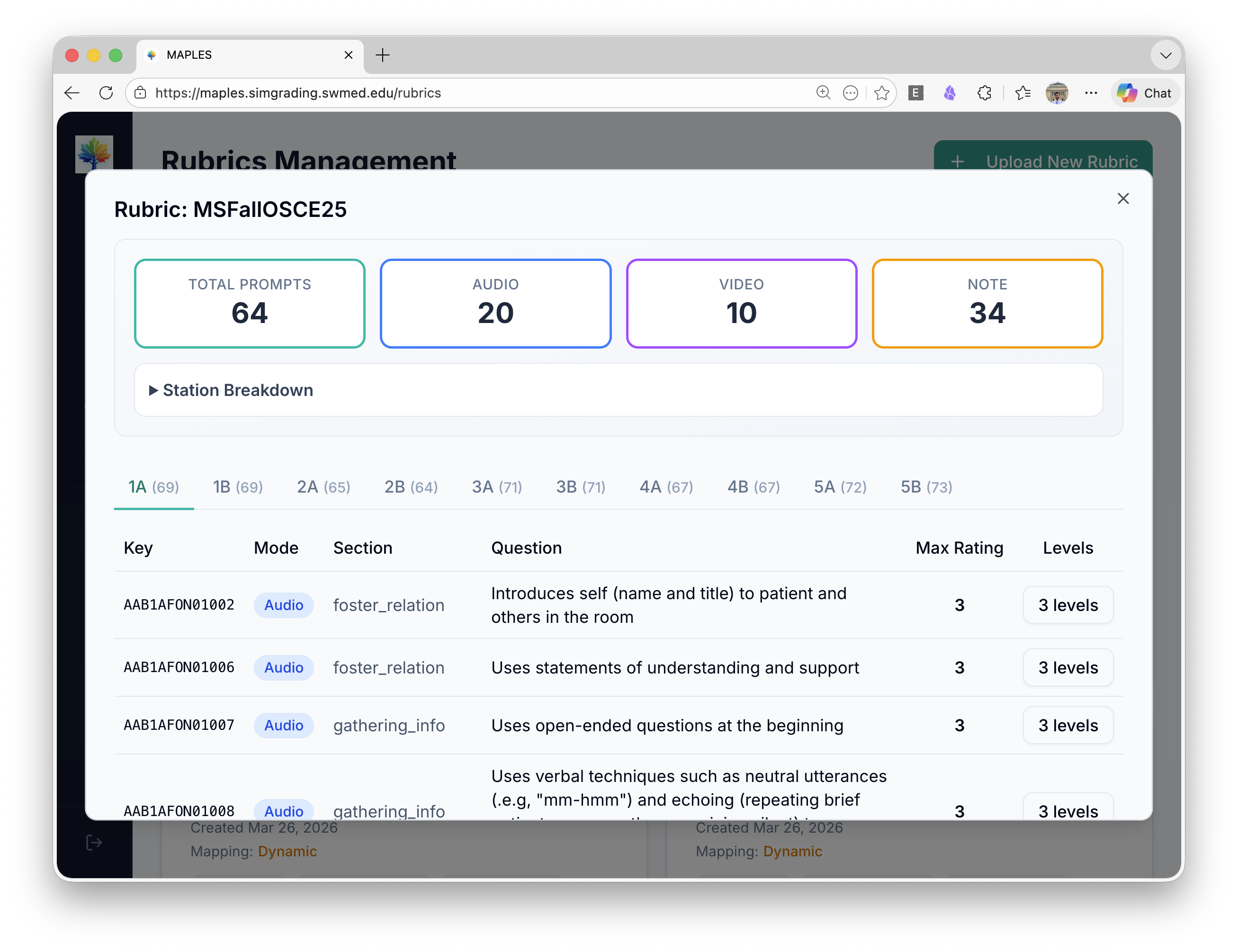1238x952 pixels.
Task: Open the browser extensions puzzle icon
Action: pyautogui.click(x=984, y=93)
